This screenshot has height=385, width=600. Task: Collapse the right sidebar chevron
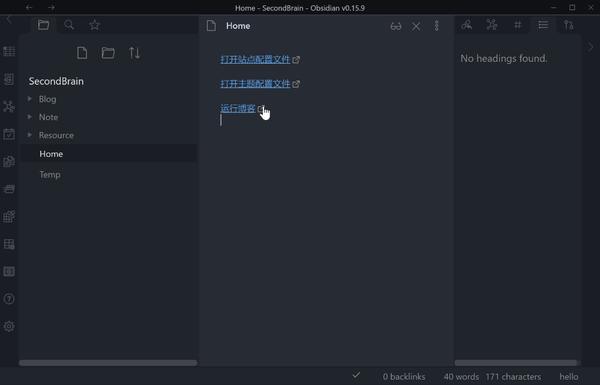coord(591,47)
